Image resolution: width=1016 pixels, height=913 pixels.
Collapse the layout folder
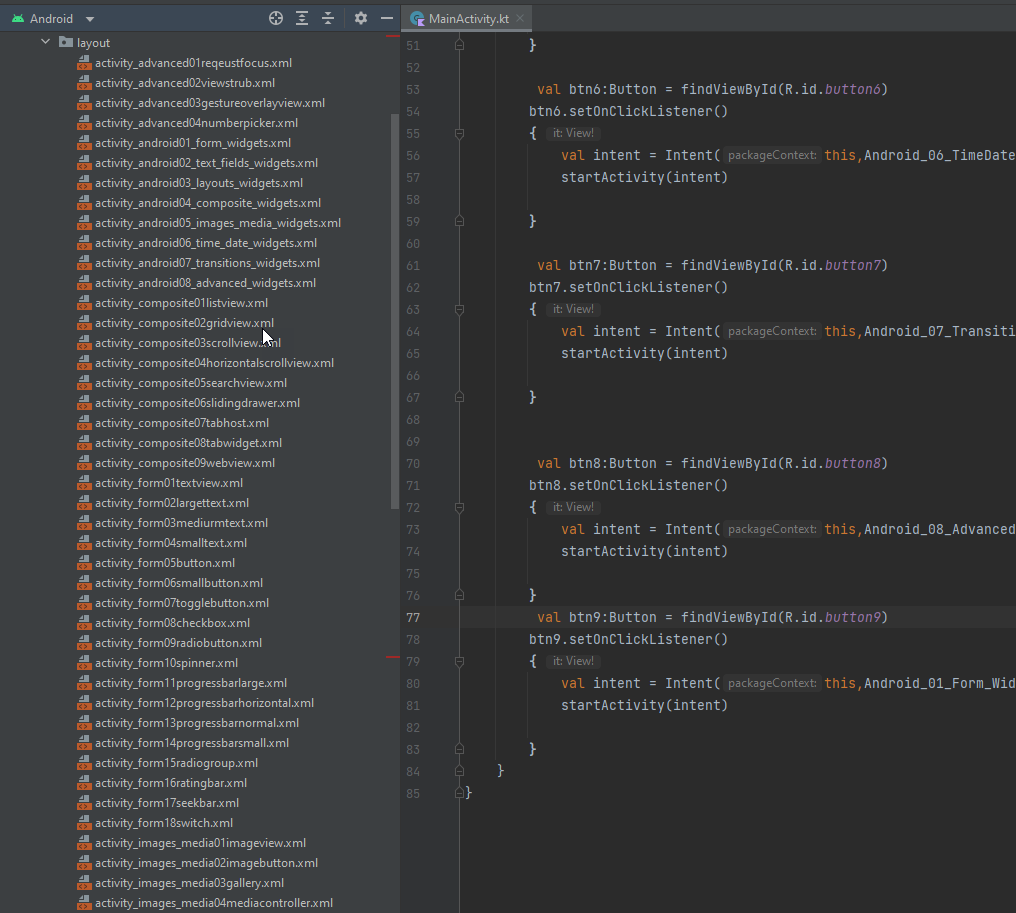pos(45,42)
